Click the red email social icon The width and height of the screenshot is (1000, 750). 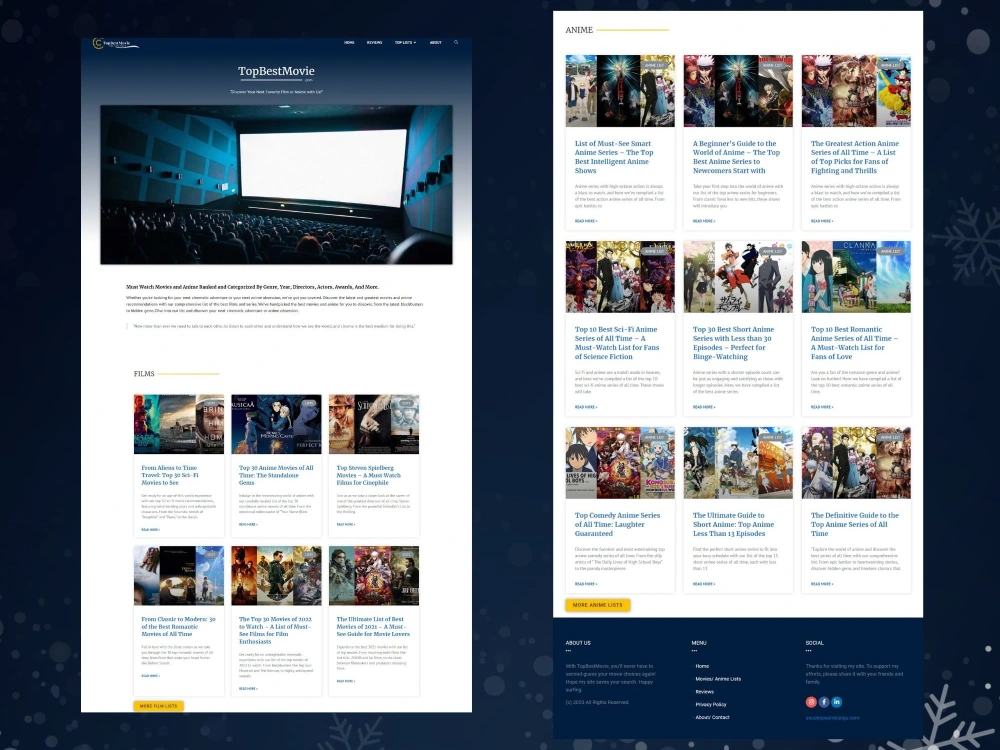(x=811, y=702)
